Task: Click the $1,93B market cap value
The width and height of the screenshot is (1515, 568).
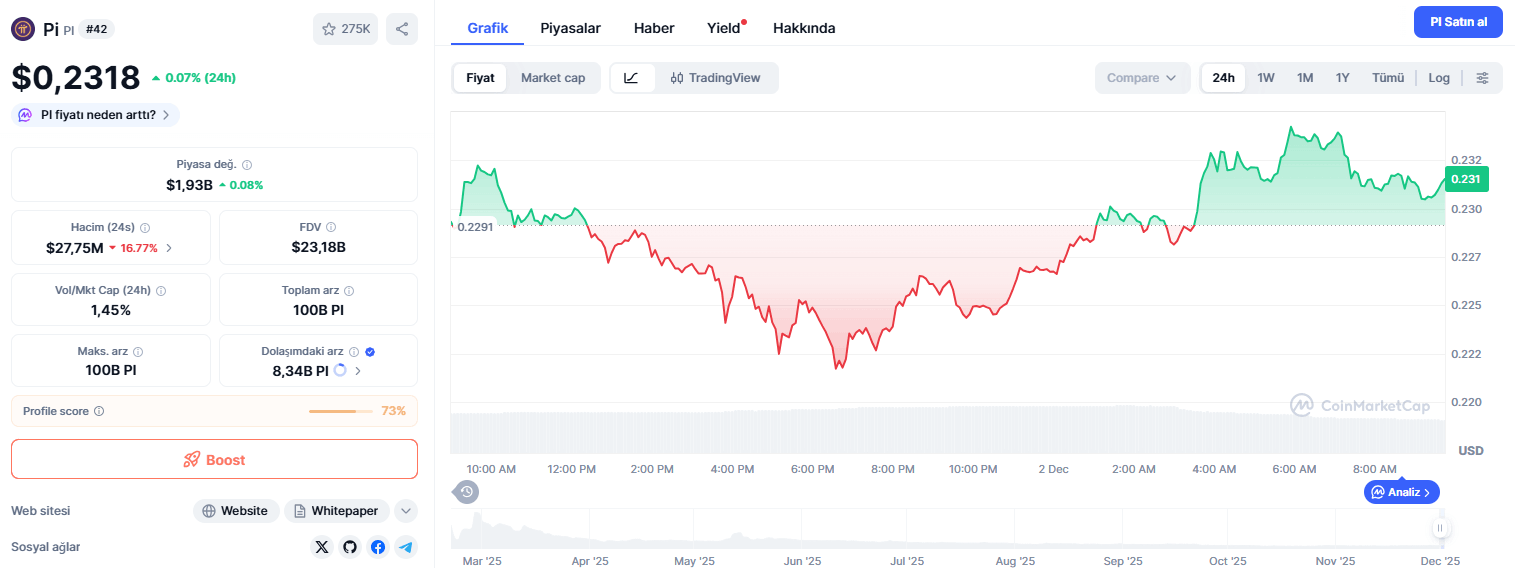Action: pyautogui.click(x=189, y=185)
